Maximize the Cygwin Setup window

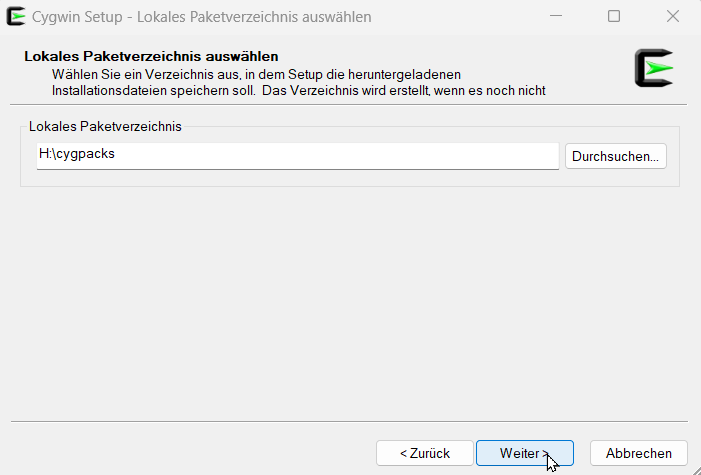[614, 16]
